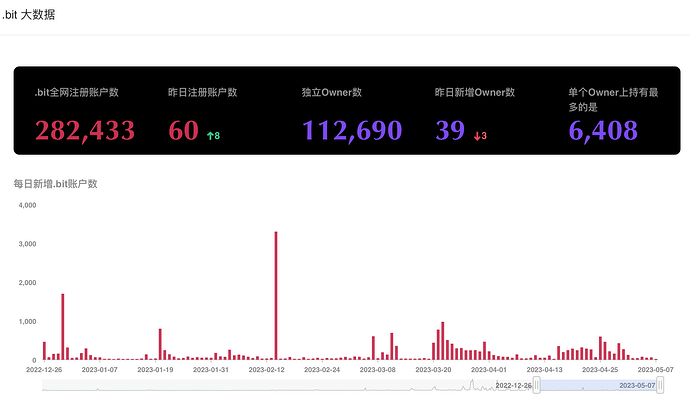This screenshot has width=690, height=400.
Task: Click the 单个Owner上持有最多的是 label
Action: pyautogui.click(x=613, y=99)
